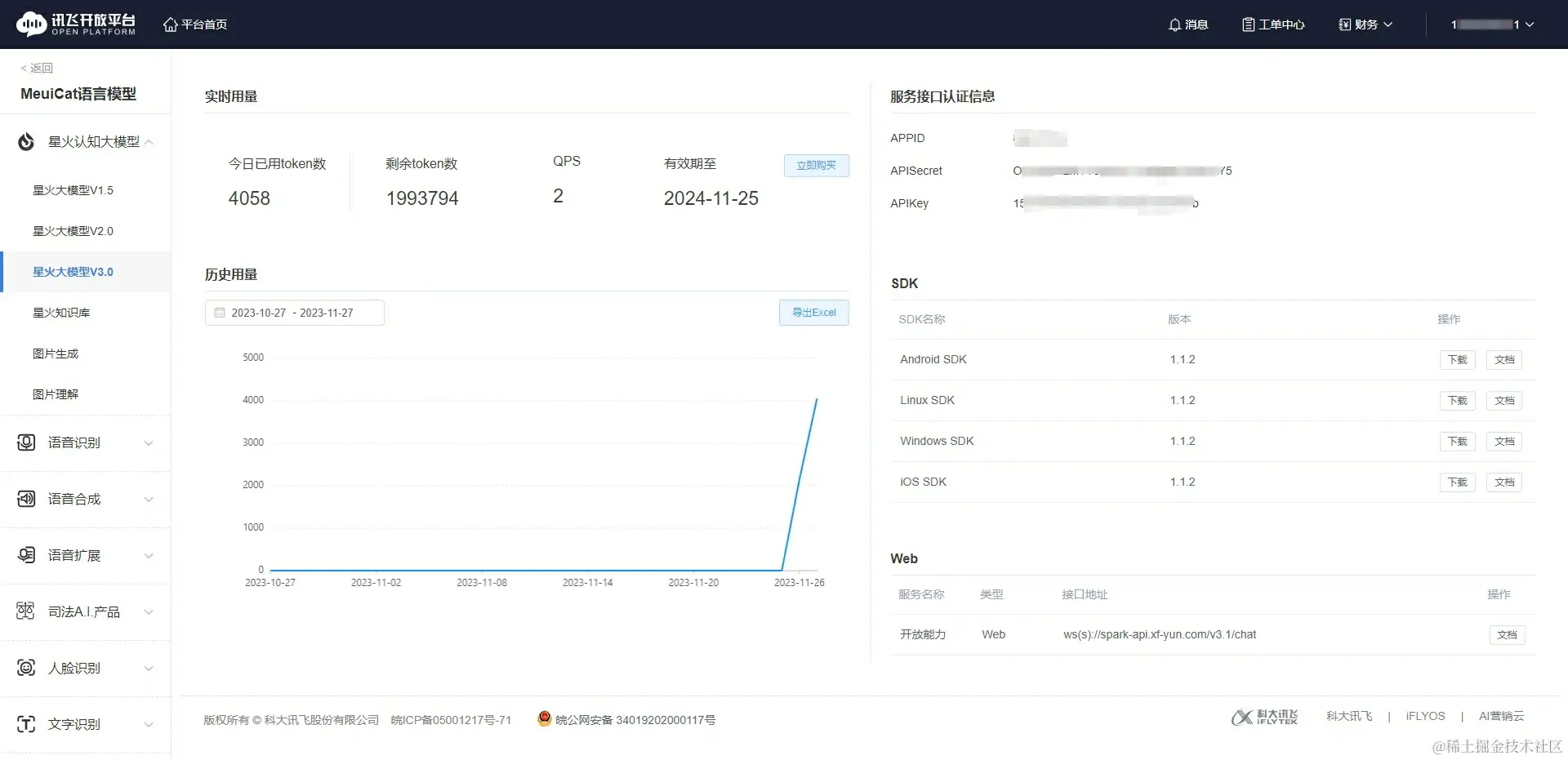Click the 财务 yen icon
The width and height of the screenshot is (1568, 760).
coord(1344,24)
